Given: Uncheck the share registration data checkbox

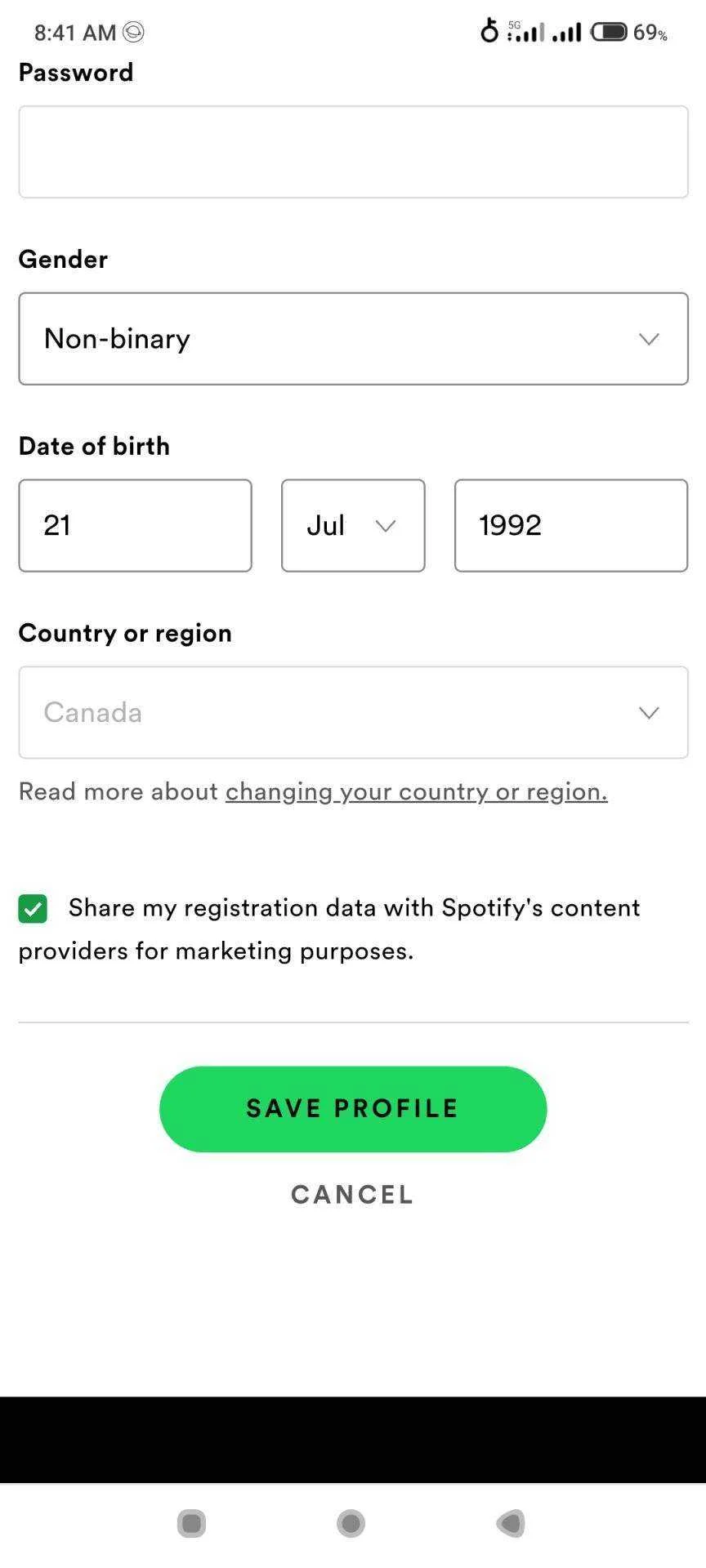Looking at the screenshot, I should 33,908.
